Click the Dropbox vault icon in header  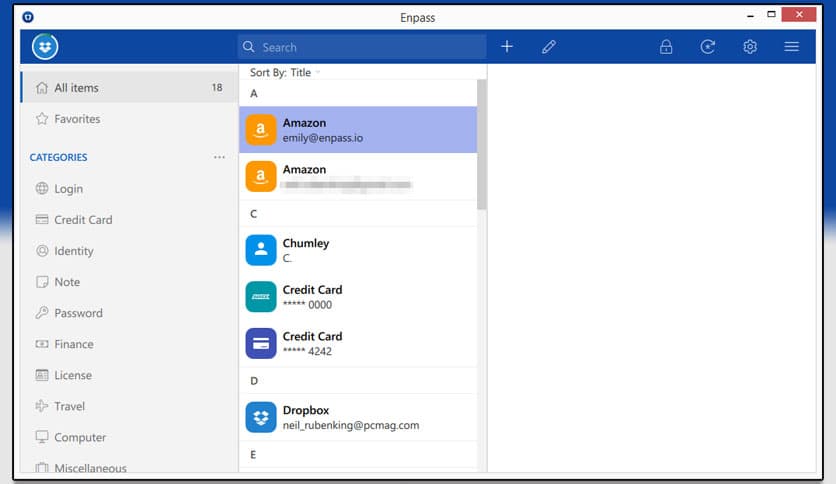coord(45,47)
